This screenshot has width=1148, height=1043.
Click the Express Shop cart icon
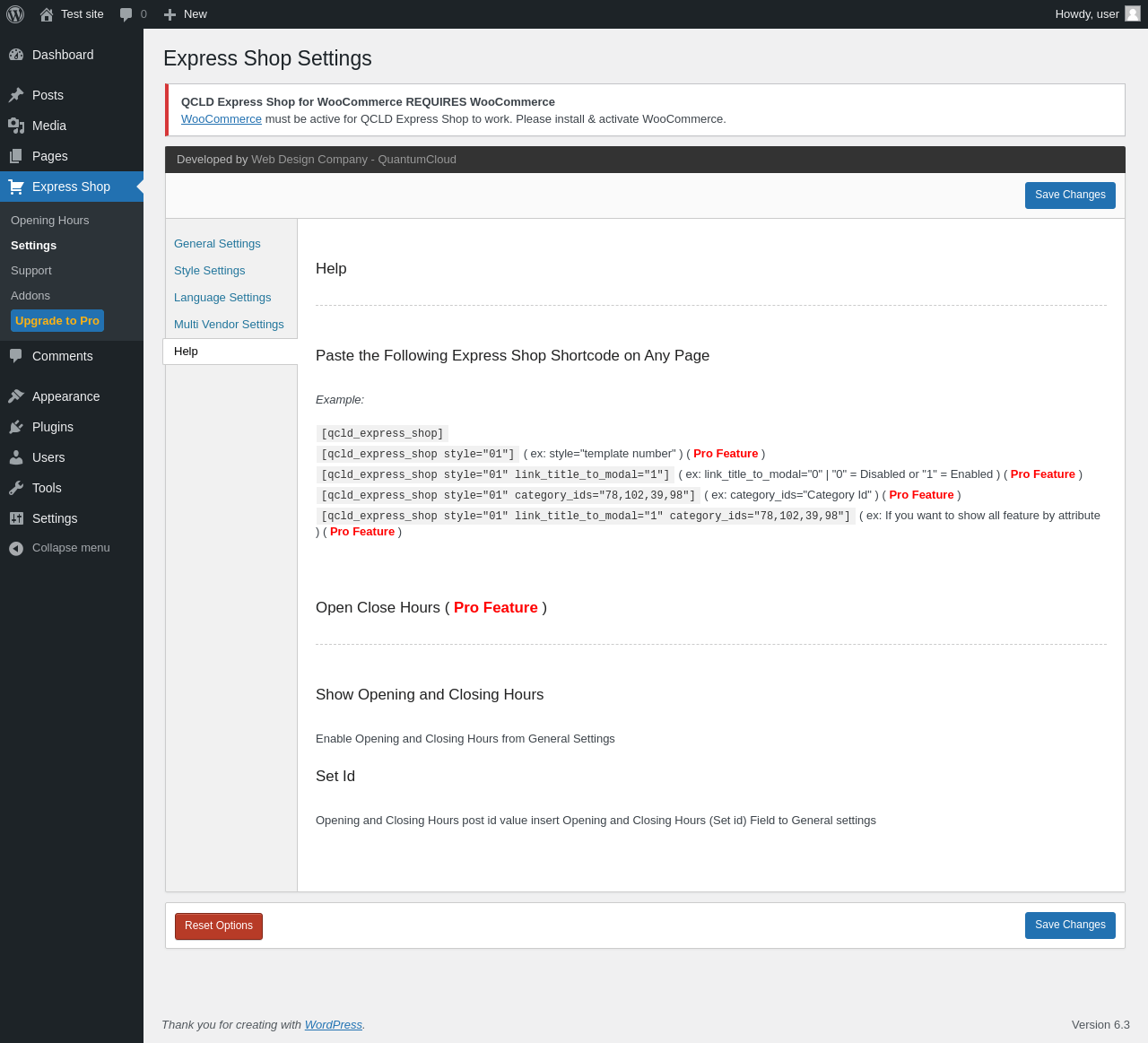[16, 187]
